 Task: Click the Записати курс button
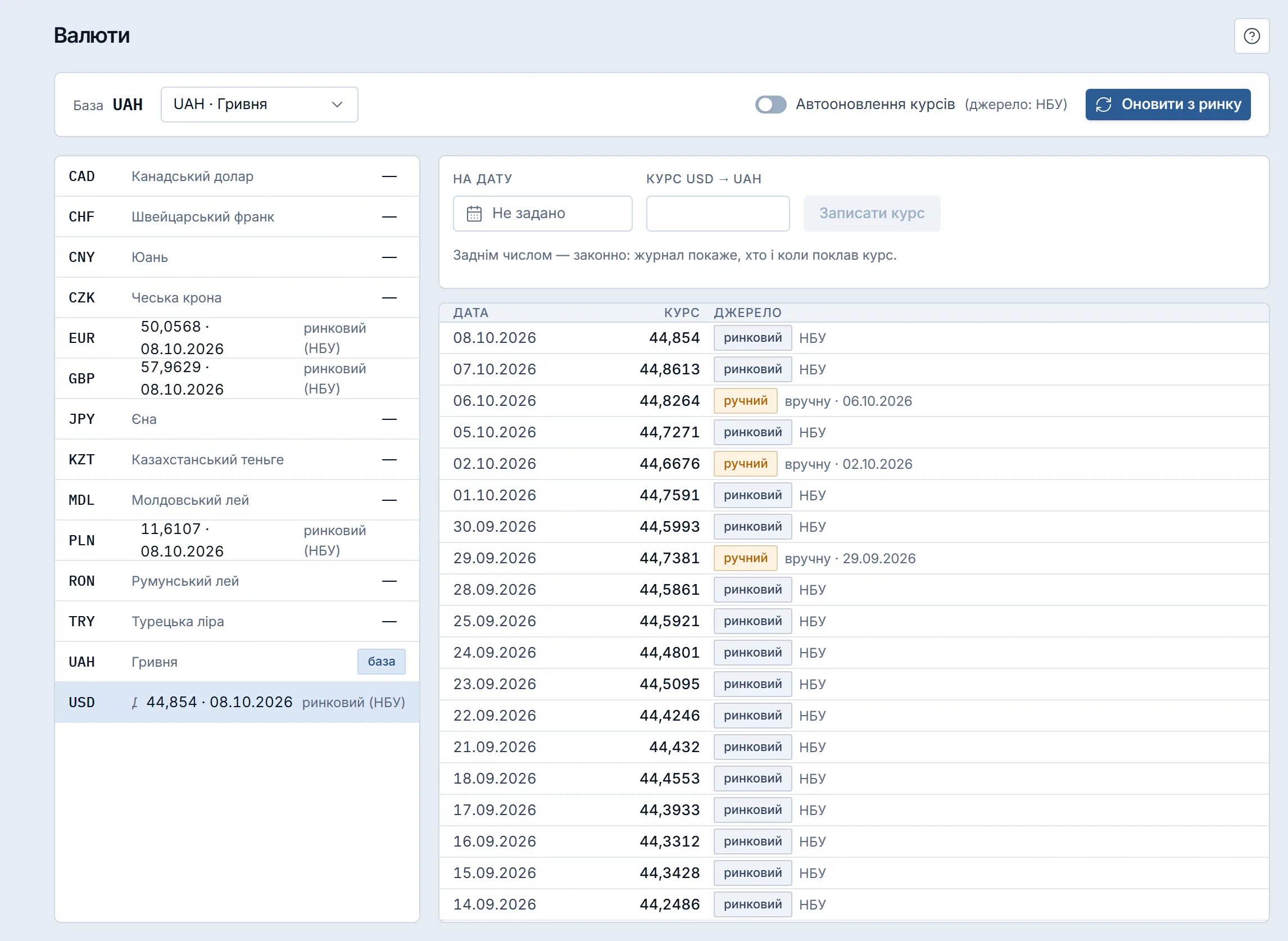click(871, 214)
